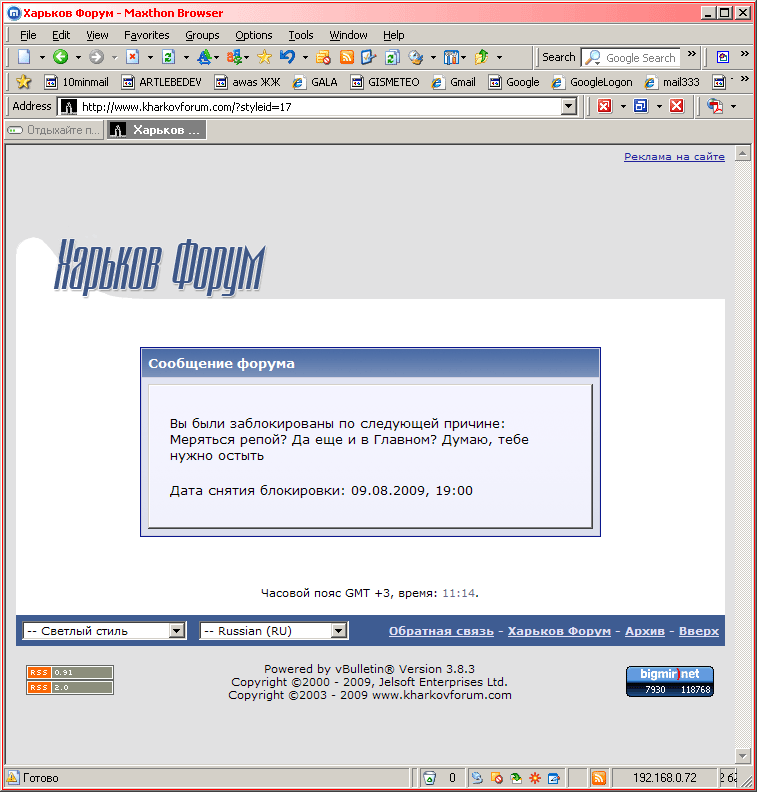The height and width of the screenshot is (792, 757).
Task: Click the blue Undo arrow toolbar icon
Action: 287,57
